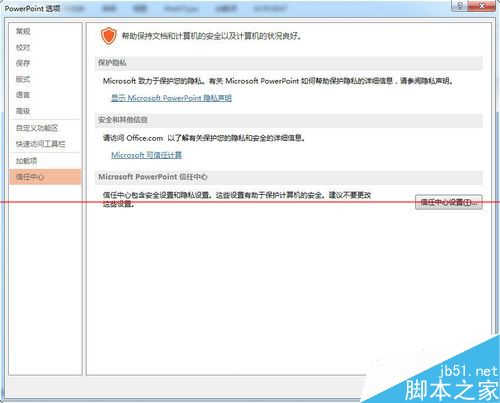Image resolution: width=500 pixels, height=403 pixels.
Task: Click the 安全和其他信息 section header
Action: (x=288, y=120)
